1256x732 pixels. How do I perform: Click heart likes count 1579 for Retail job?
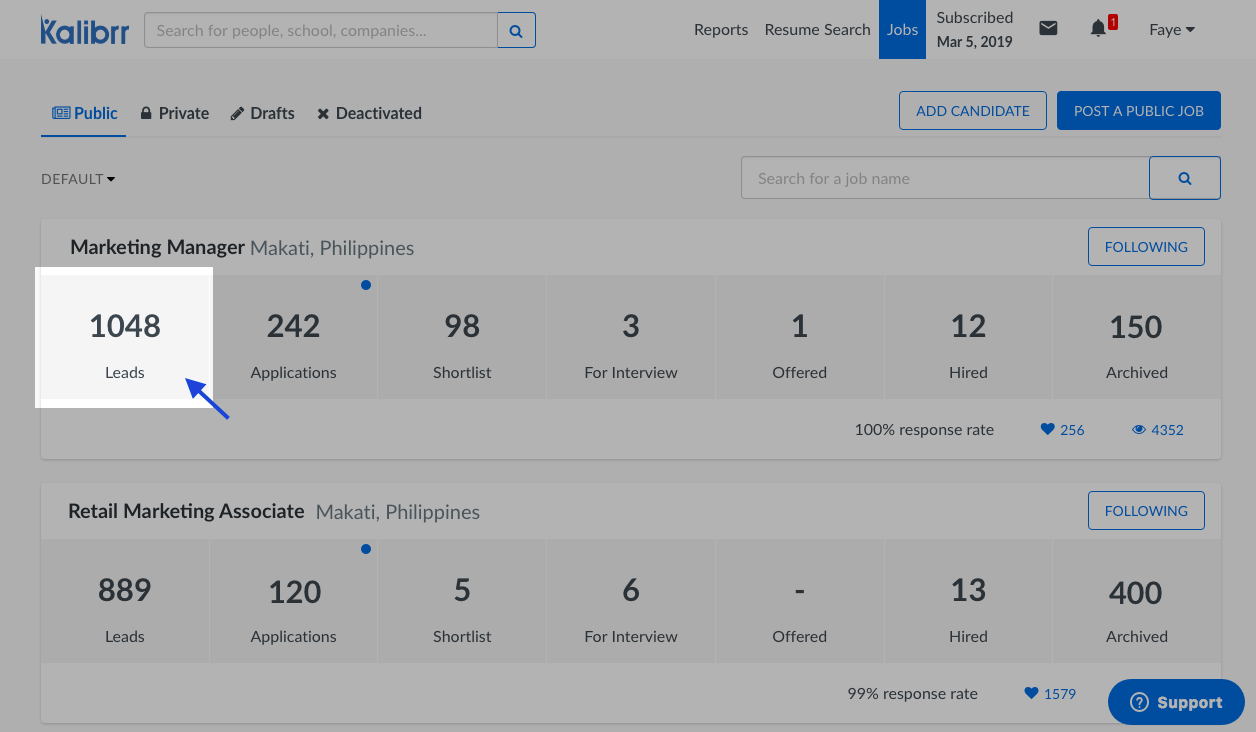(1050, 694)
